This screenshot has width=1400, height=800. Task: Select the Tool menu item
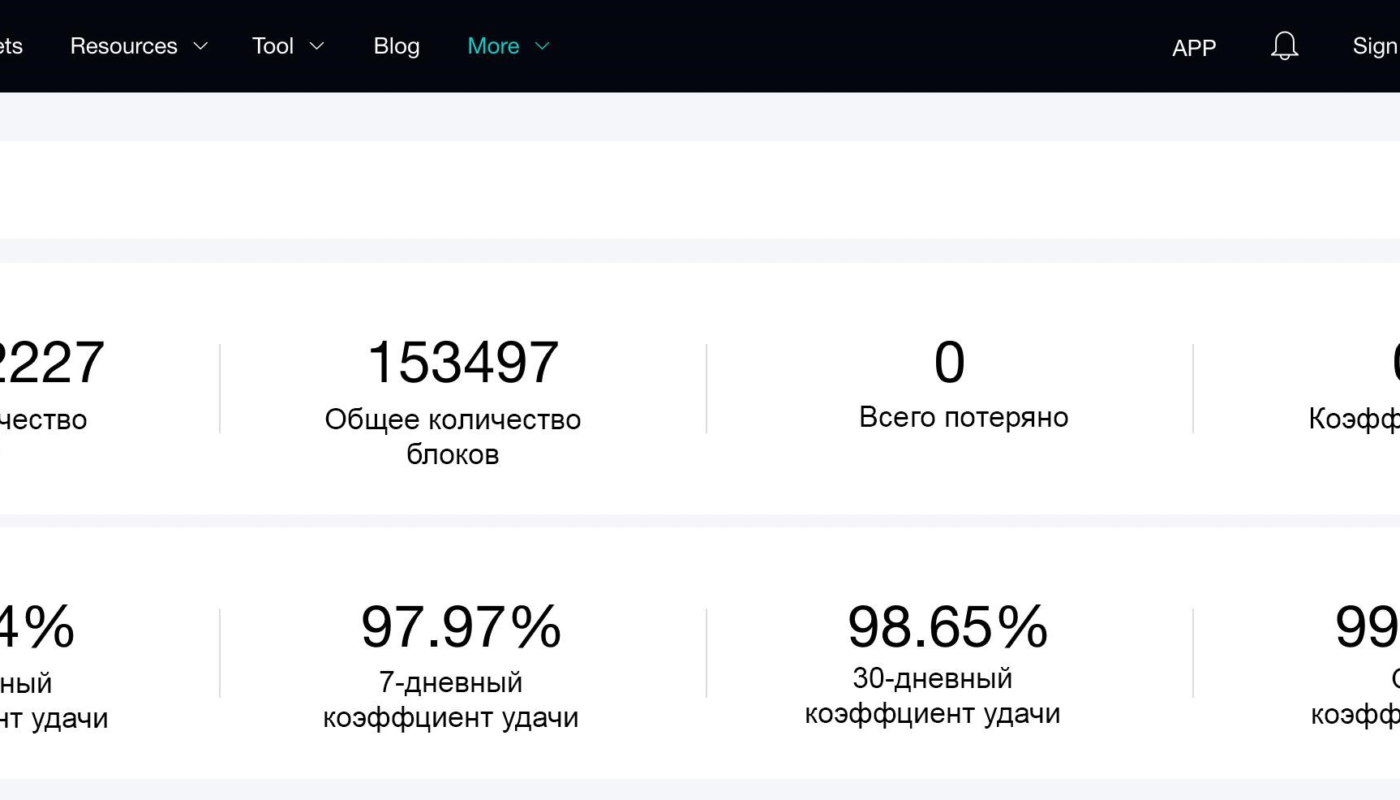[x=272, y=46]
